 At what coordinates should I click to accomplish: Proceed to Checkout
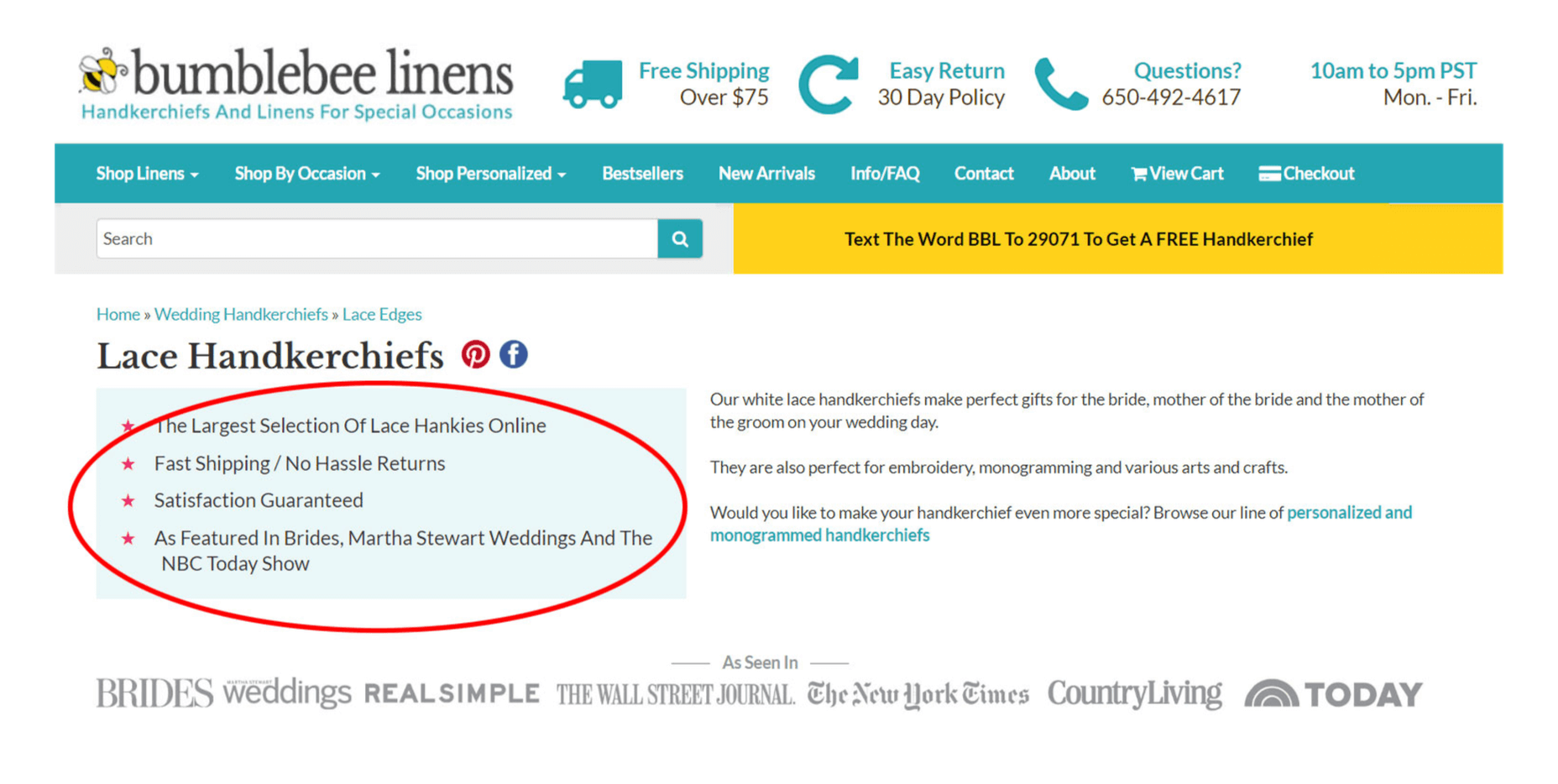click(x=1306, y=174)
